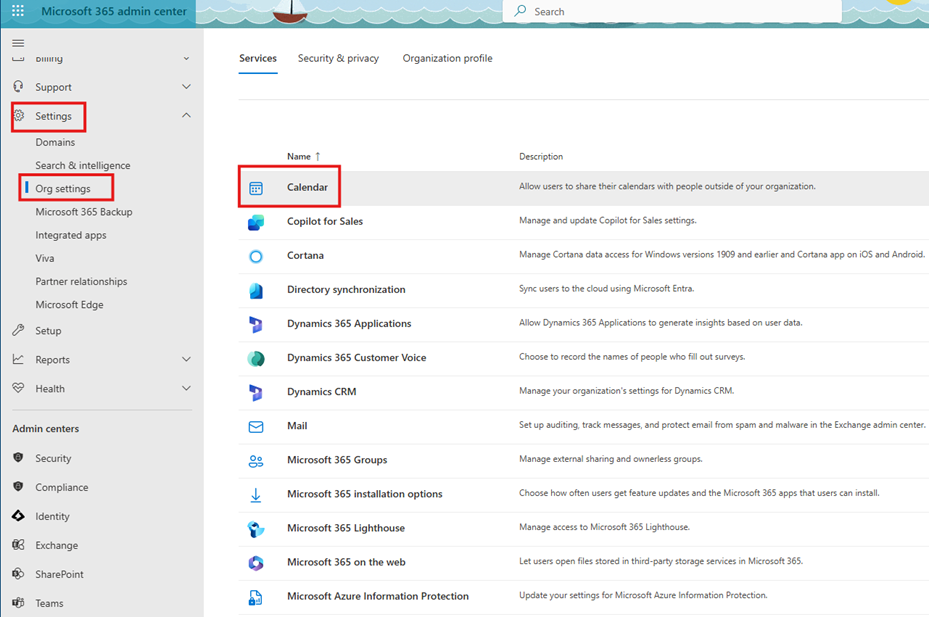Click Setup in the navigation
930x618 pixels.
48,331
